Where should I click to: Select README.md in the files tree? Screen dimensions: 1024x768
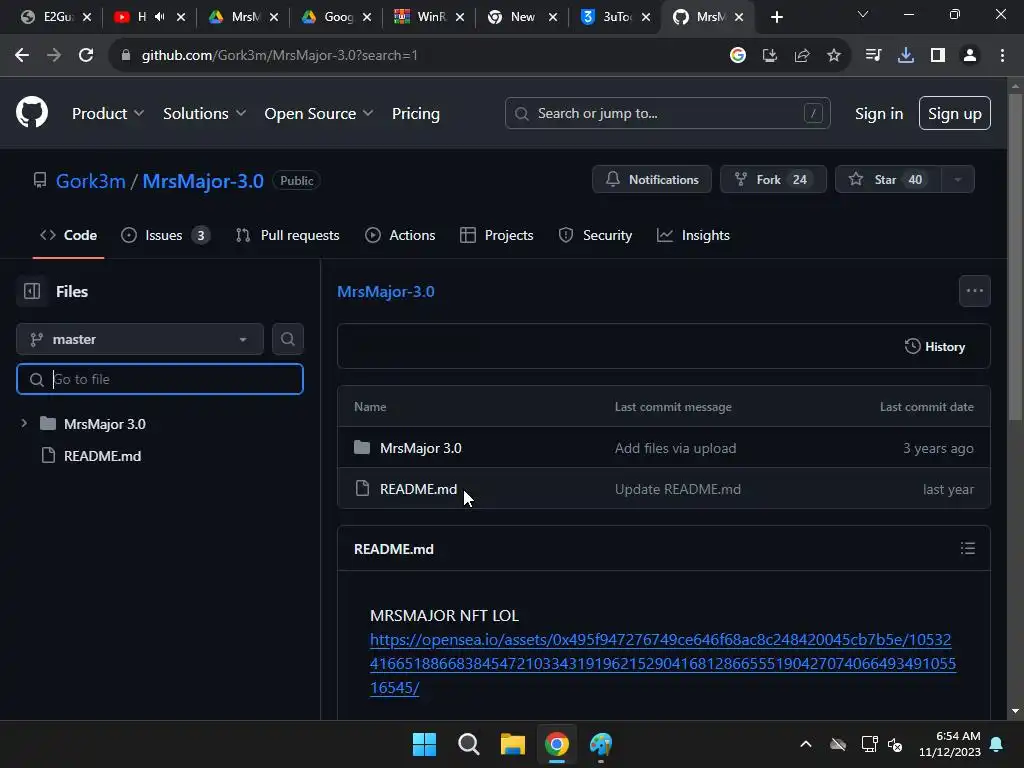click(x=102, y=456)
